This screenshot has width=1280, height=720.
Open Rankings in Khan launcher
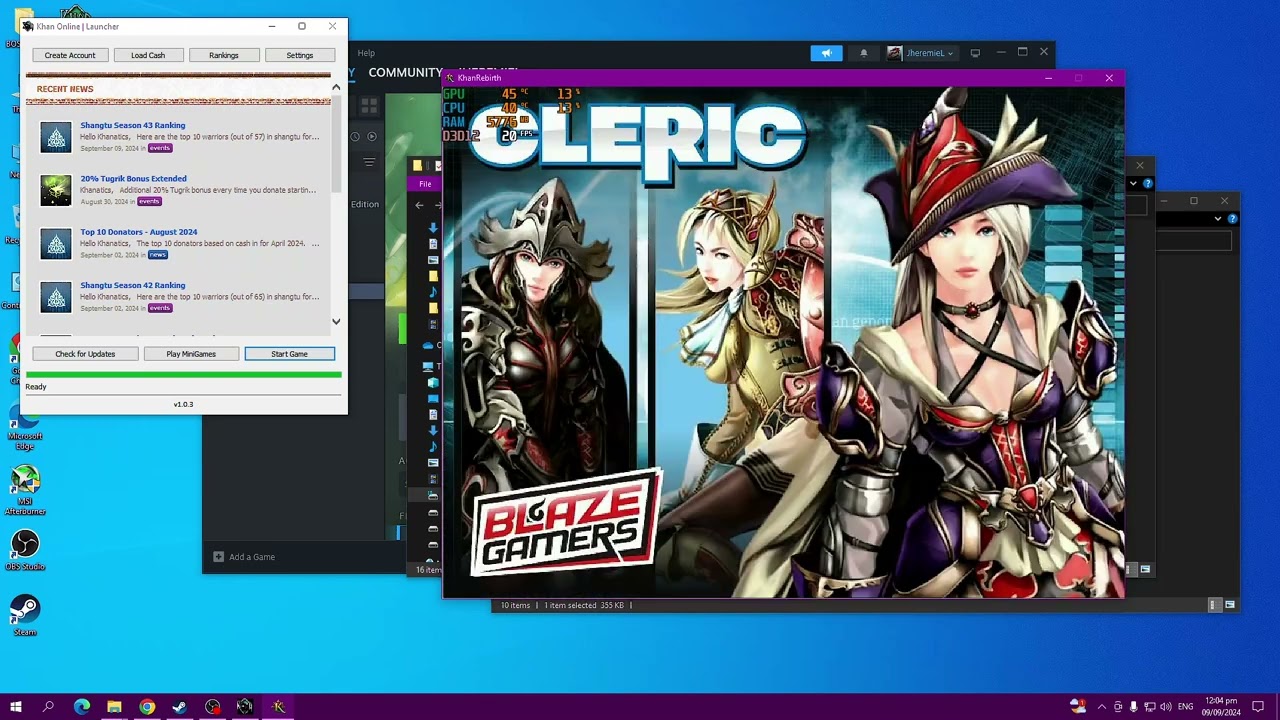point(224,55)
